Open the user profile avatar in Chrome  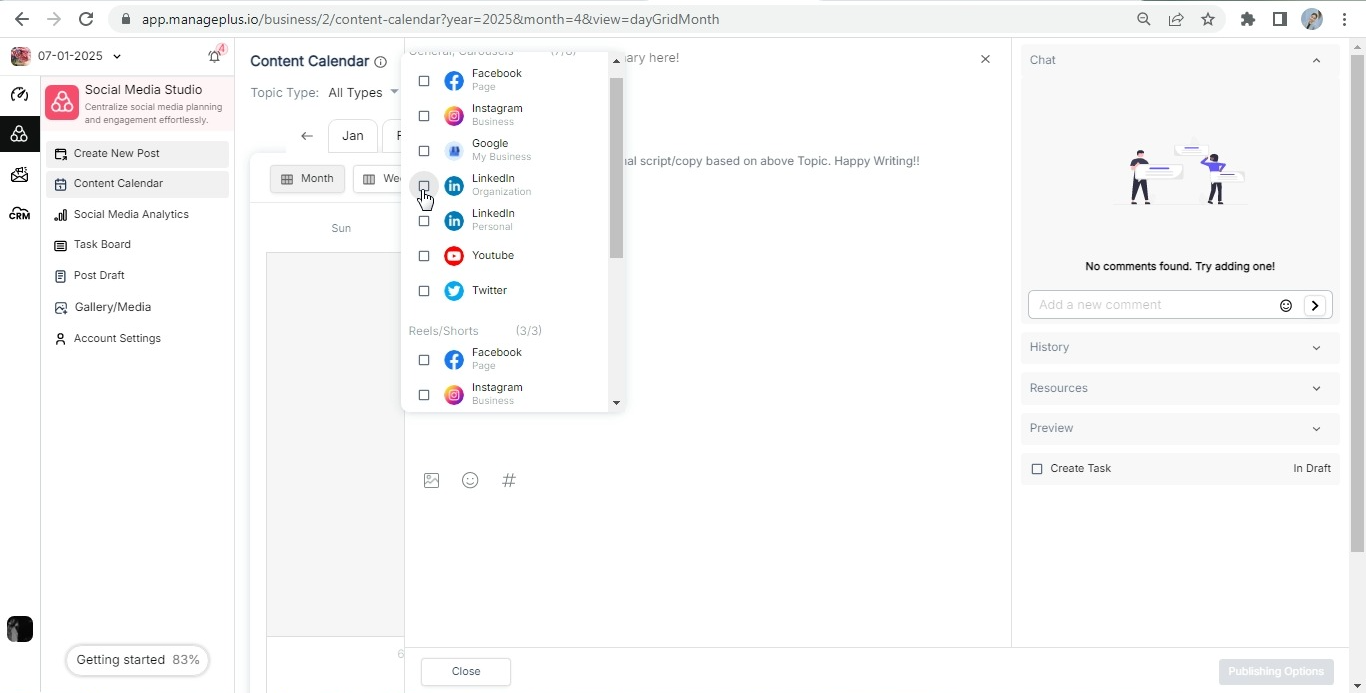[x=1312, y=19]
